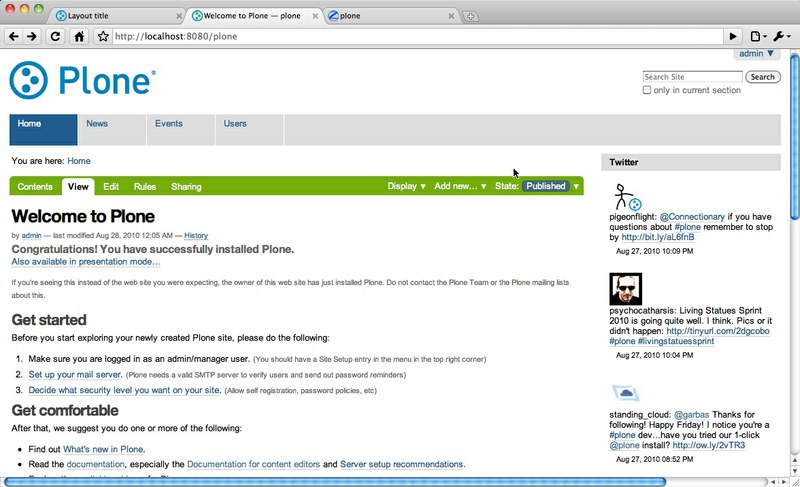
Task: Click psychocatharsis Twitter avatar thumbnail
Action: pyautogui.click(x=625, y=289)
